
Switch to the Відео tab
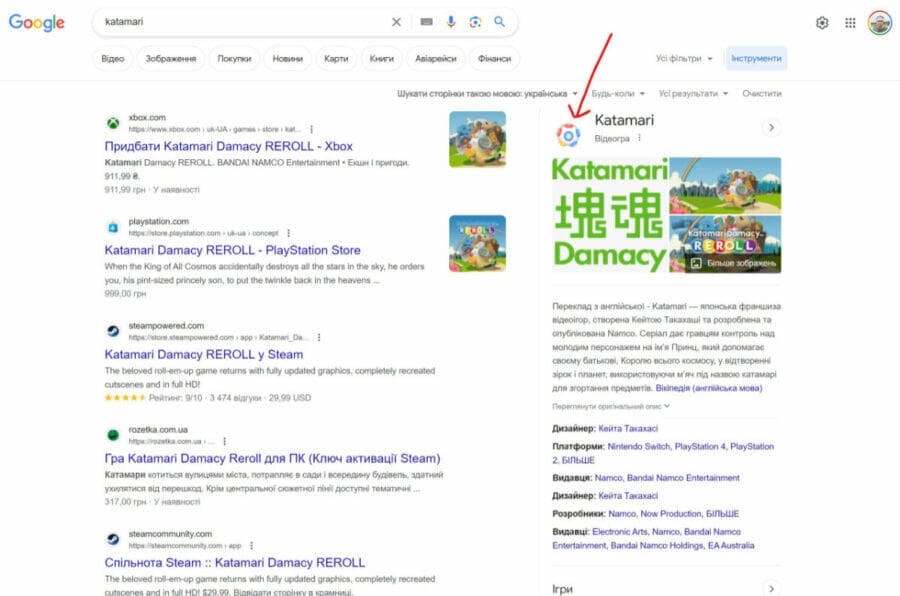(112, 59)
